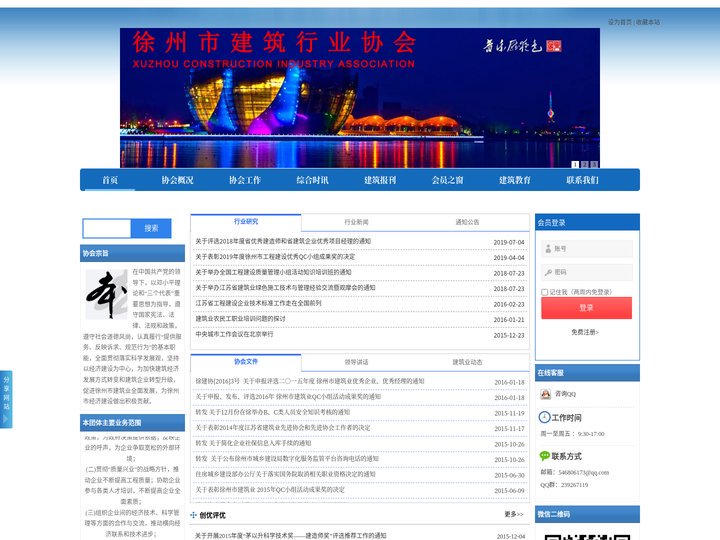Open the 会员之窗 menu item
The height and width of the screenshot is (540, 720).
click(x=448, y=180)
